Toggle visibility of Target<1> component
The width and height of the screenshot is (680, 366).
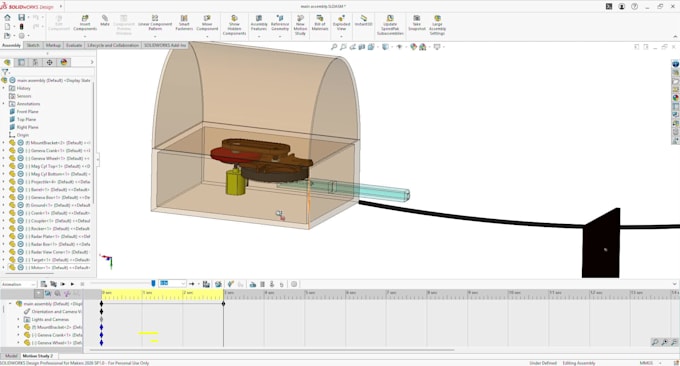20,260
